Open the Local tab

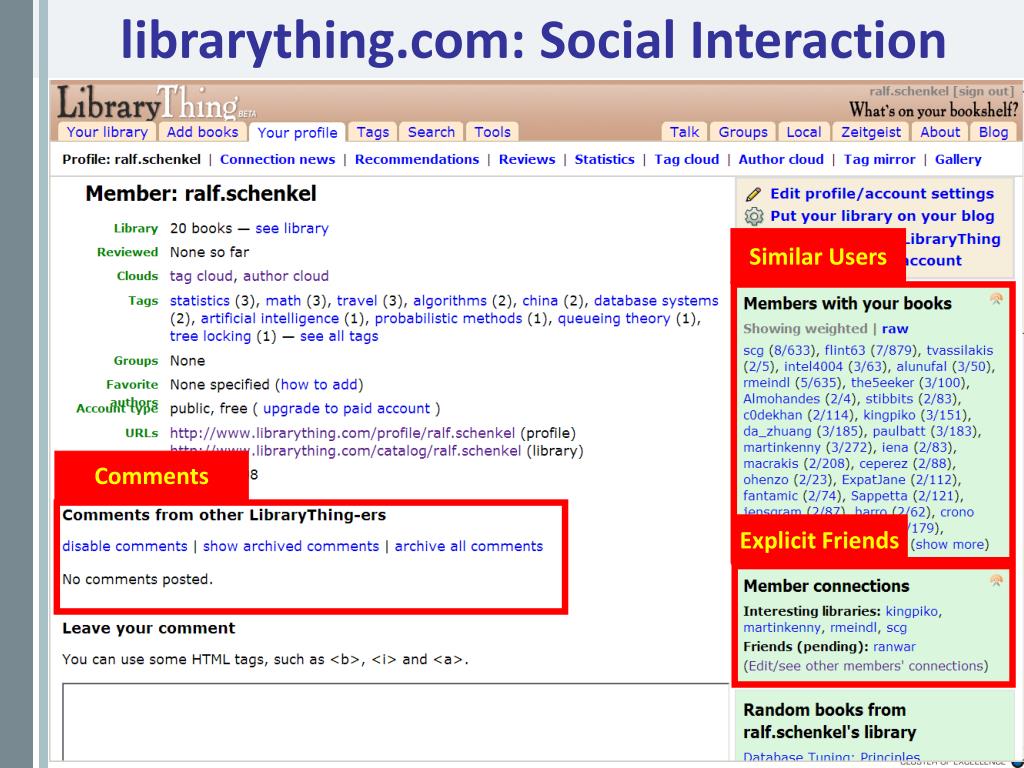pos(804,132)
